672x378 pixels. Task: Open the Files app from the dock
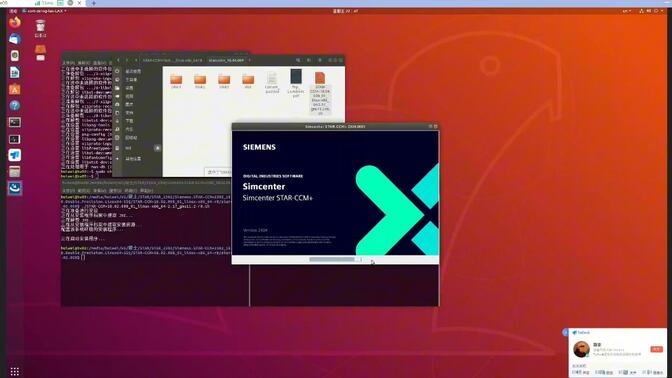point(15,172)
